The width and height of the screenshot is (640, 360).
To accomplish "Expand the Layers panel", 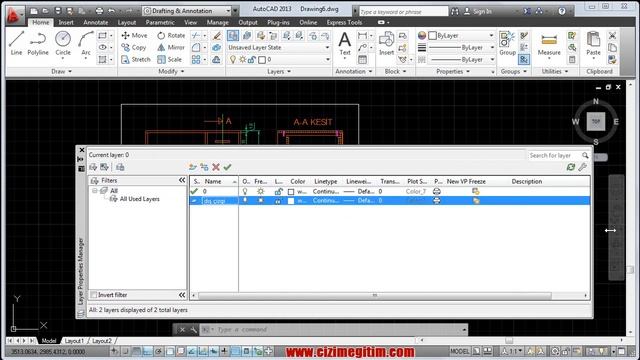I will [x=279, y=71].
